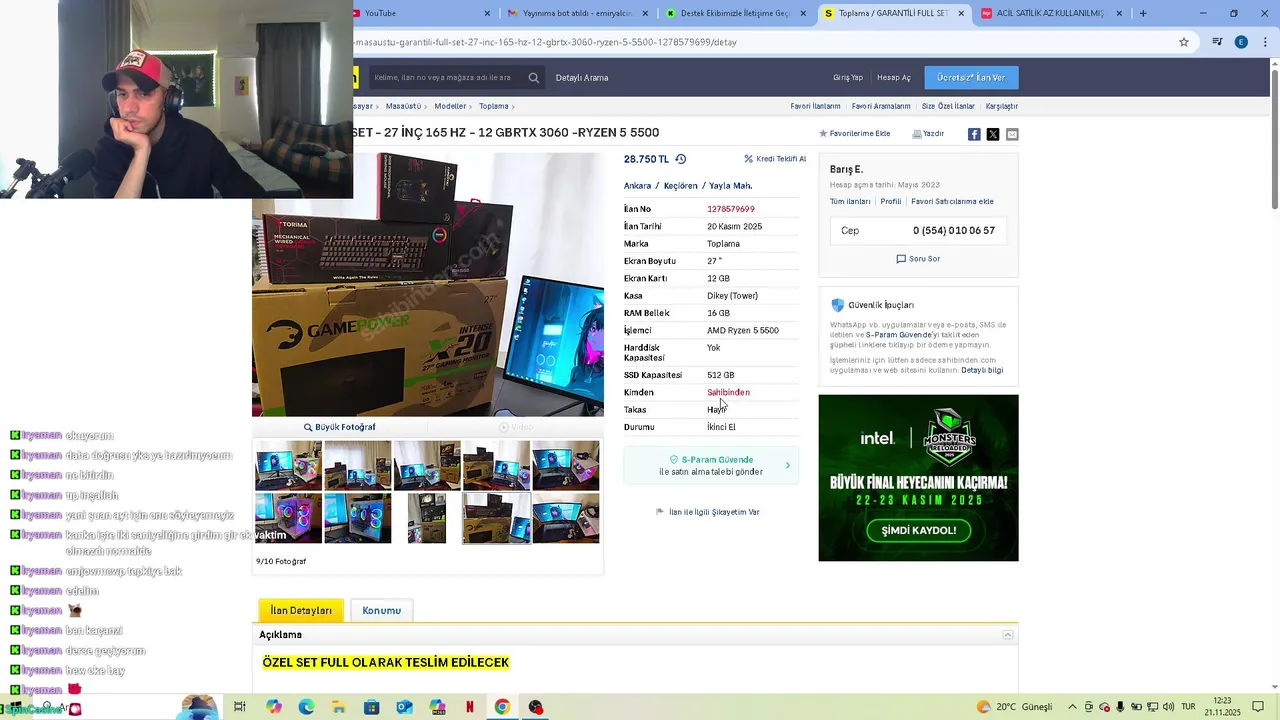Viewport: 1280px width, 720px height.
Task: Click the browser address bar URL
Action: [x=545, y=42]
